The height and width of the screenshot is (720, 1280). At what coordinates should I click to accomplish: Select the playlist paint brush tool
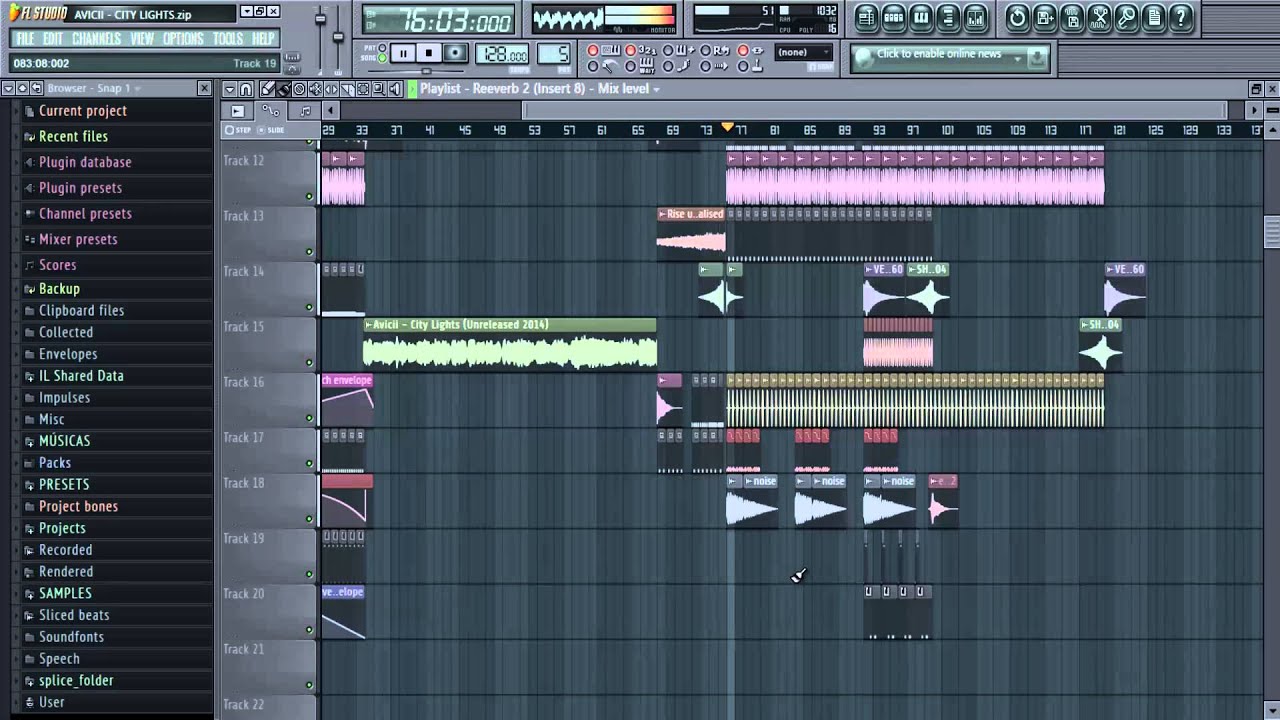[x=284, y=89]
